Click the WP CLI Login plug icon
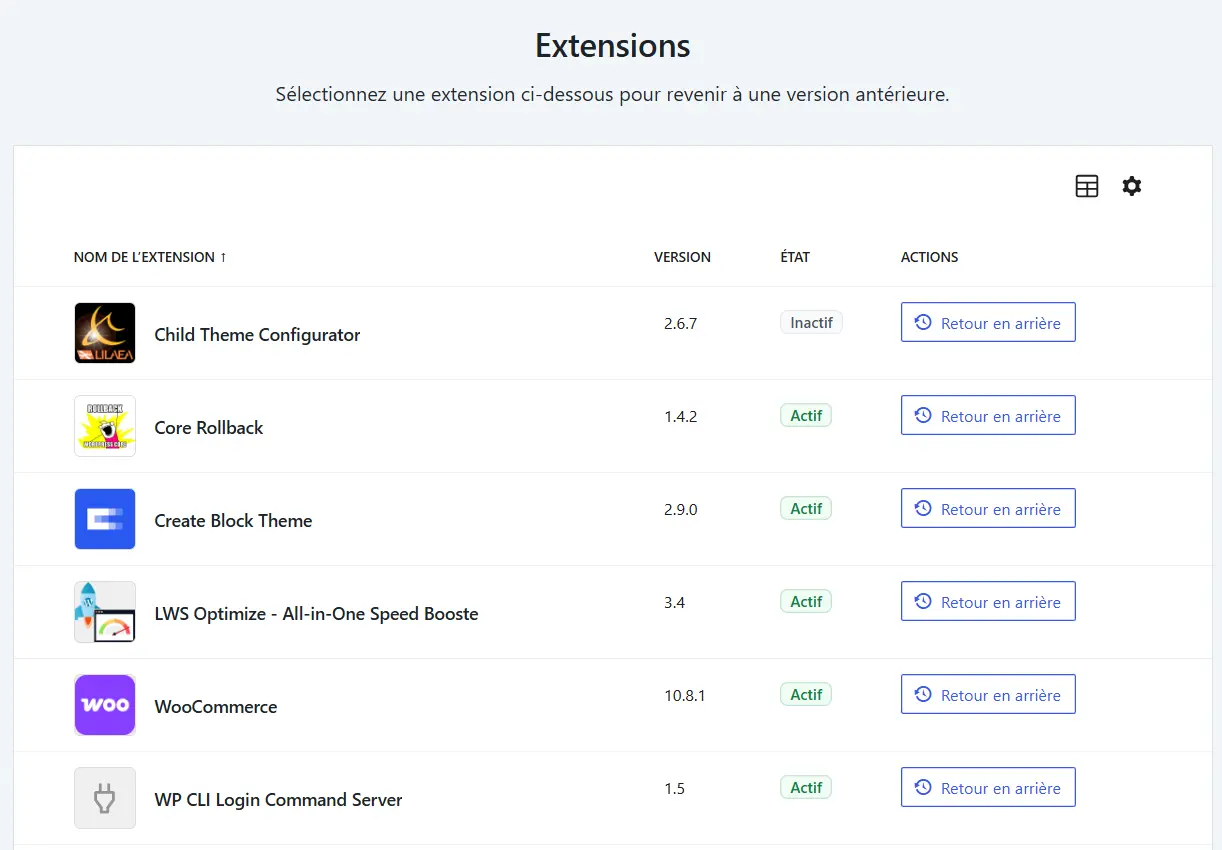Screen dimensions: 1222x850 105,798
